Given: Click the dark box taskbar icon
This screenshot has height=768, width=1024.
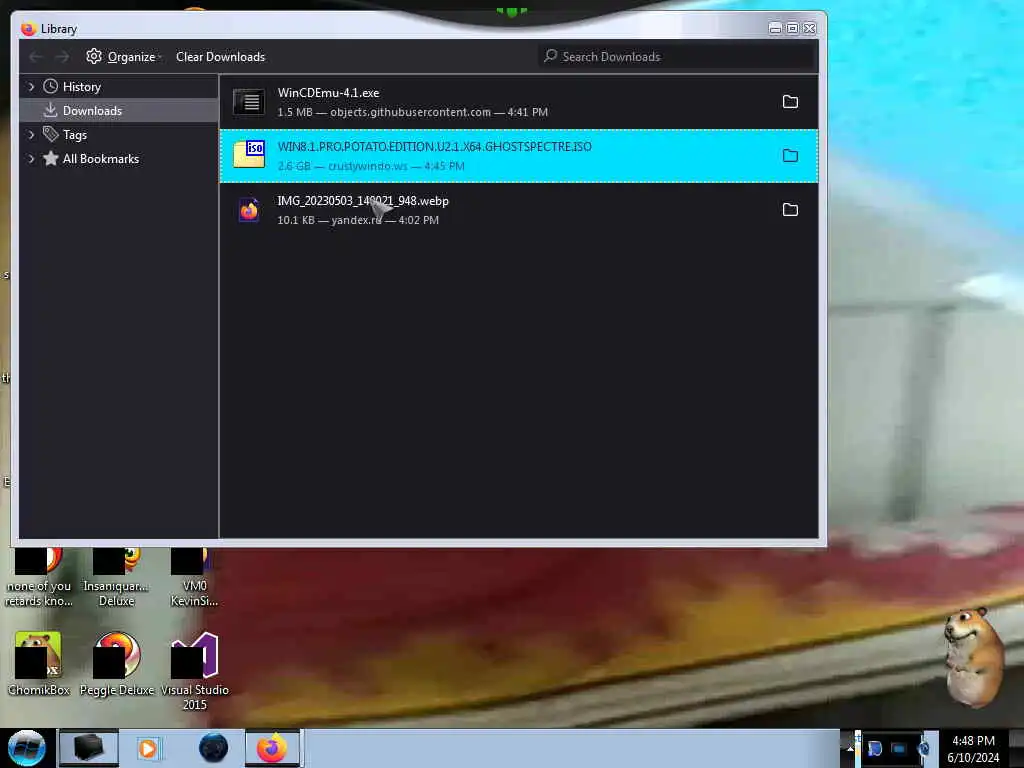Looking at the screenshot, I should pos(88,748).
